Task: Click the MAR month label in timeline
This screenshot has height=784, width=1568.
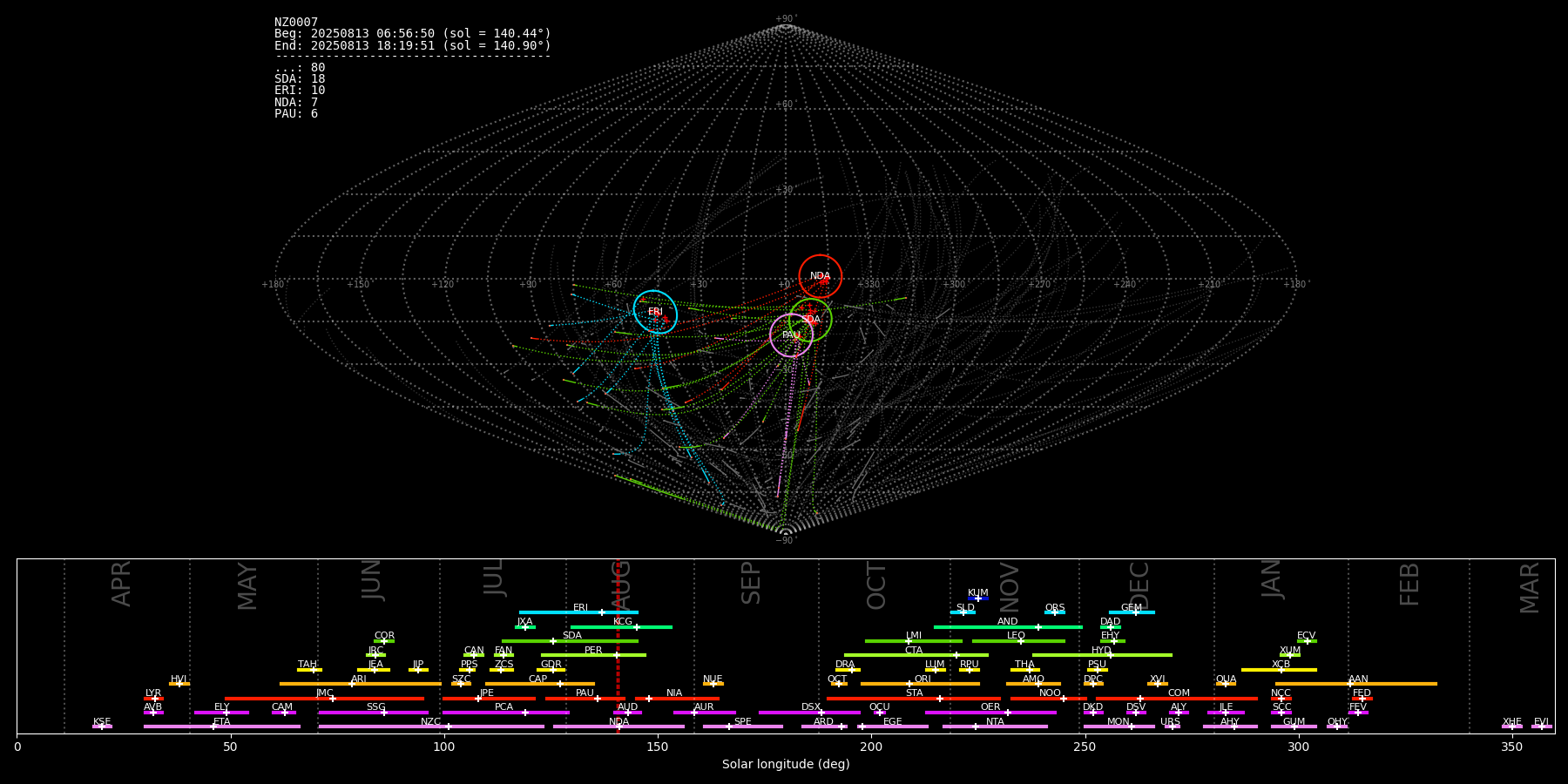Action: (1530, 588)
